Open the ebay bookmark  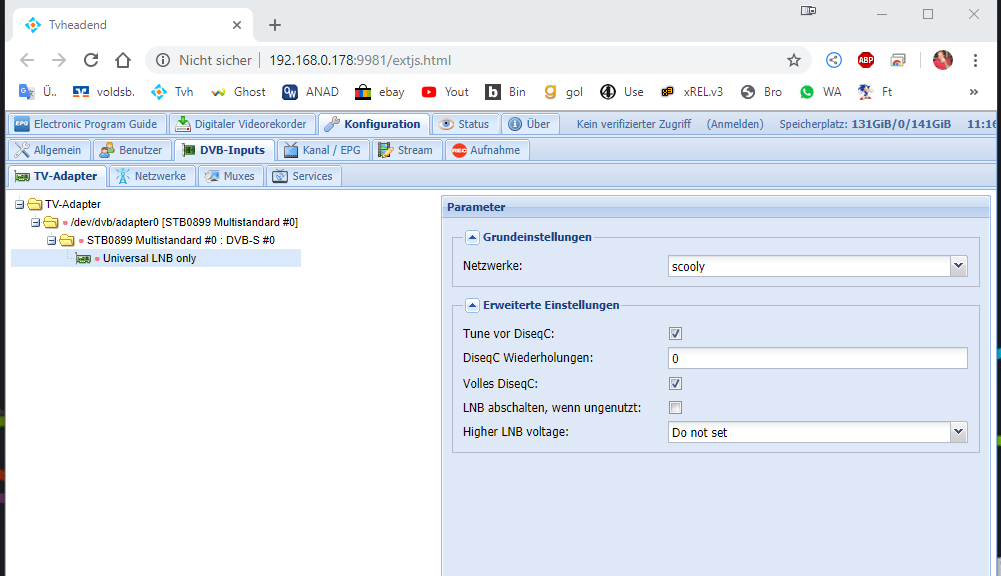pyautogui.click(x=380, y=92)
